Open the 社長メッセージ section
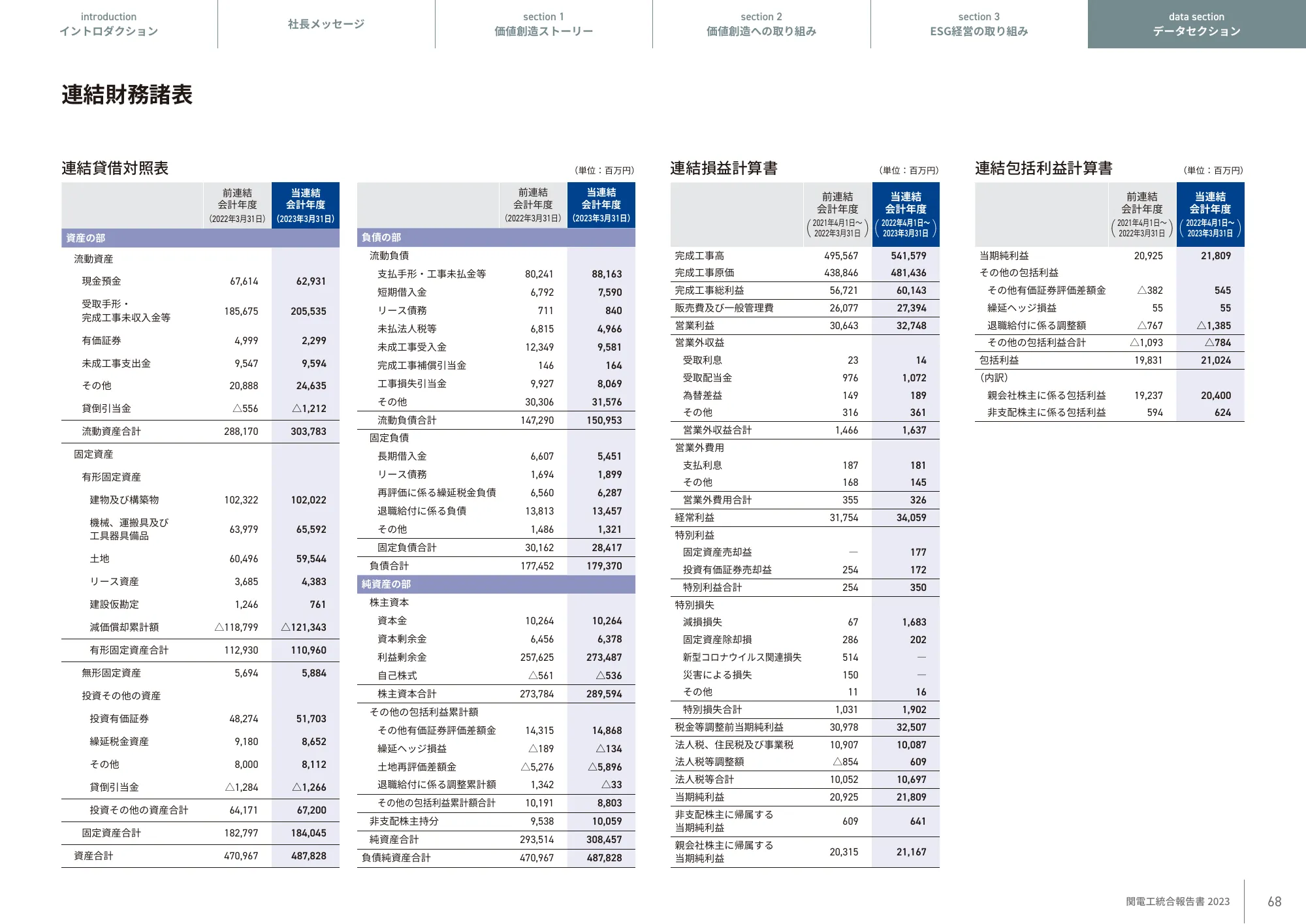The height and width of the screenshot is (924, 1306). pos(325,24)
